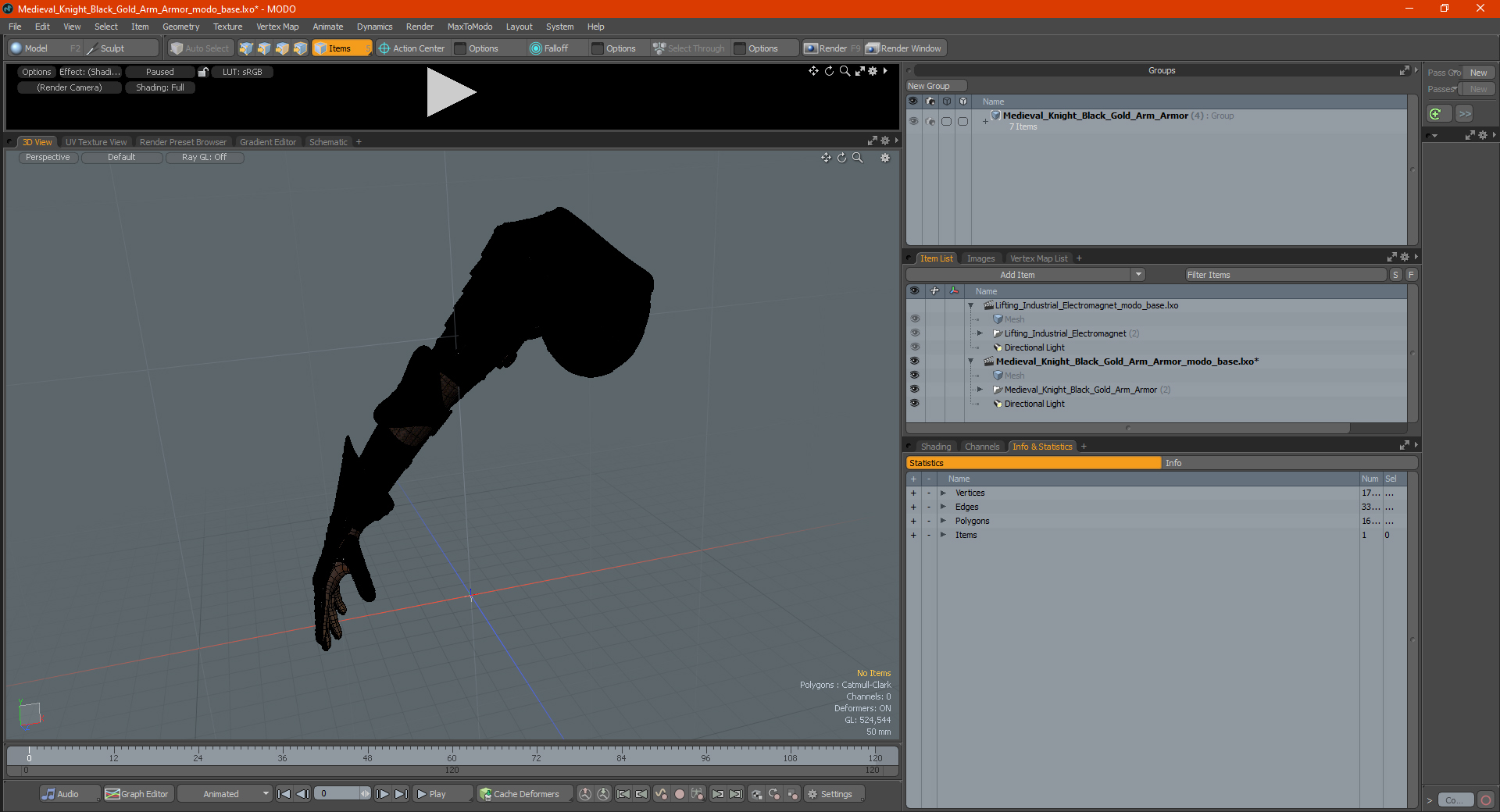
Task: Click Ray GL: Off button
Action: [x=204, y=158]
